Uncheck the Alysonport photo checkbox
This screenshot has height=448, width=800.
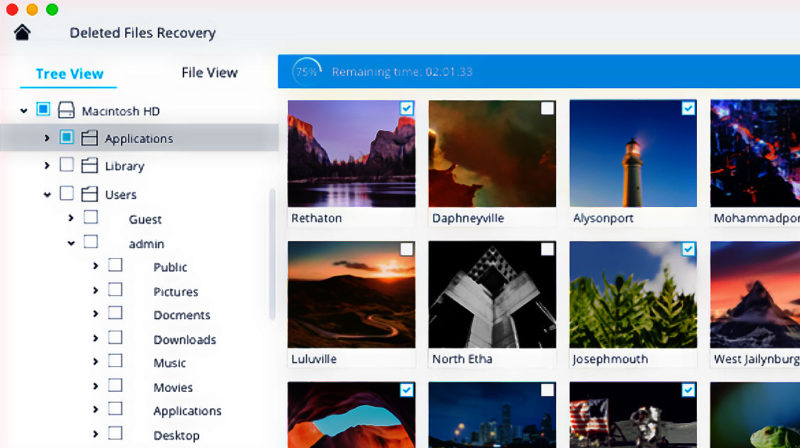point(688,108)
